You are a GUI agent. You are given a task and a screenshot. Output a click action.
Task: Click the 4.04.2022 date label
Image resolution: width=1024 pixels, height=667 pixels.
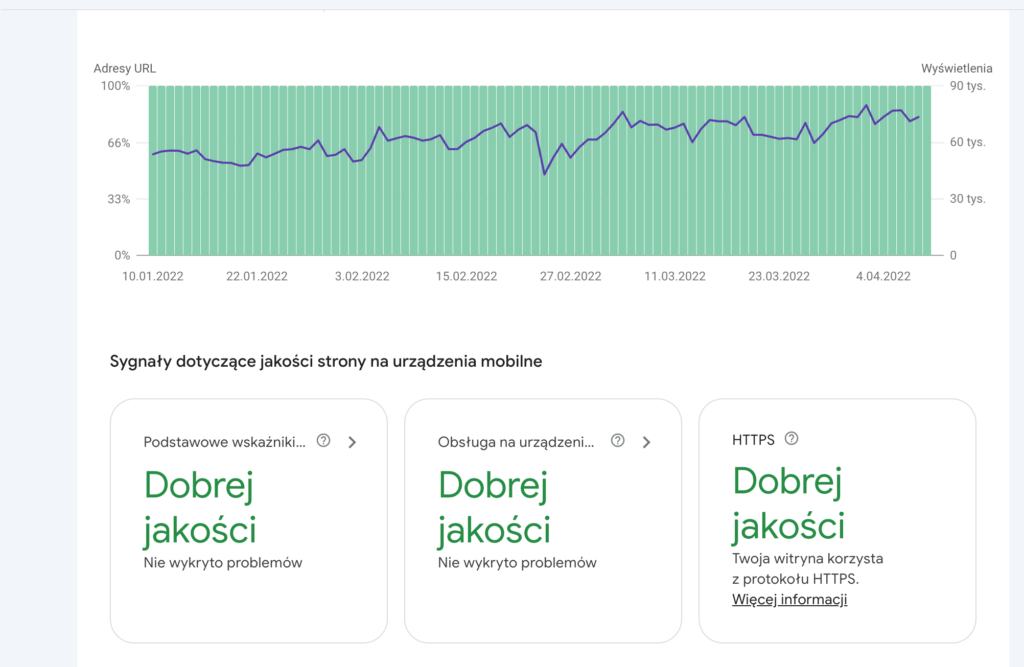(x=883, y=277)
